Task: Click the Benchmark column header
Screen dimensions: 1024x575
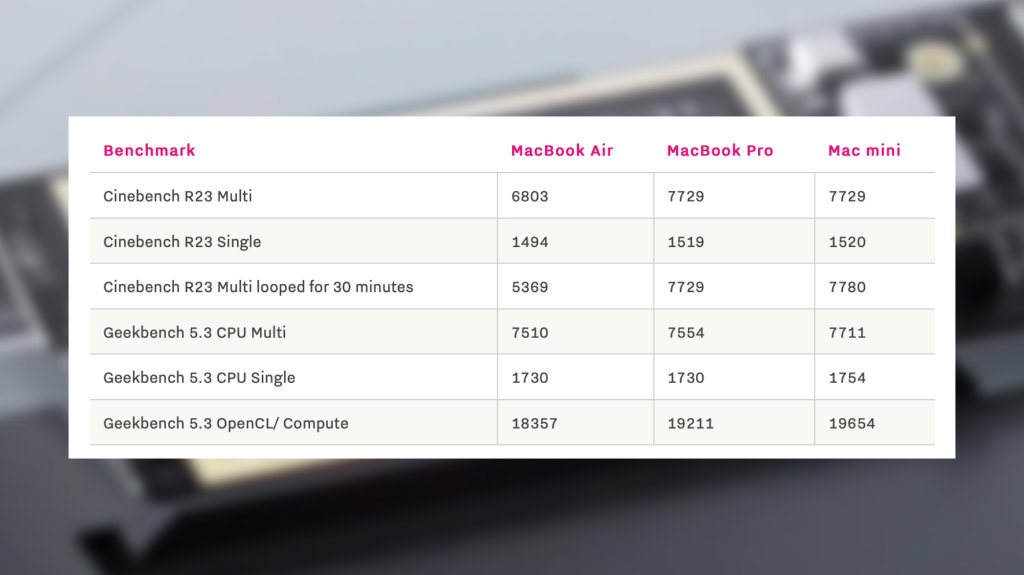Action: [x=149, y=151]
